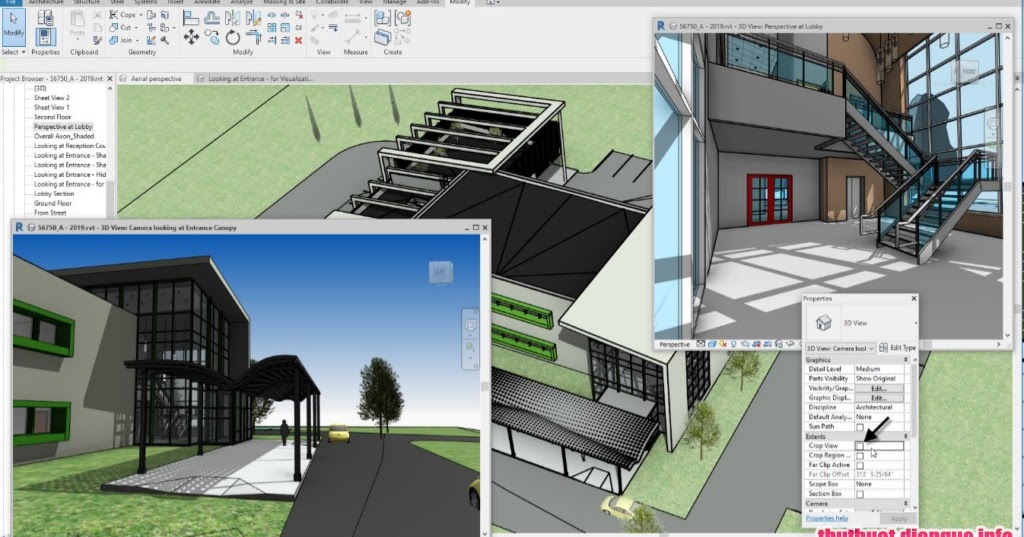Click the Far Clip Offset value field
Image resolution: width=1024 pixels, height=537 pixels.
tap(879, 475)
